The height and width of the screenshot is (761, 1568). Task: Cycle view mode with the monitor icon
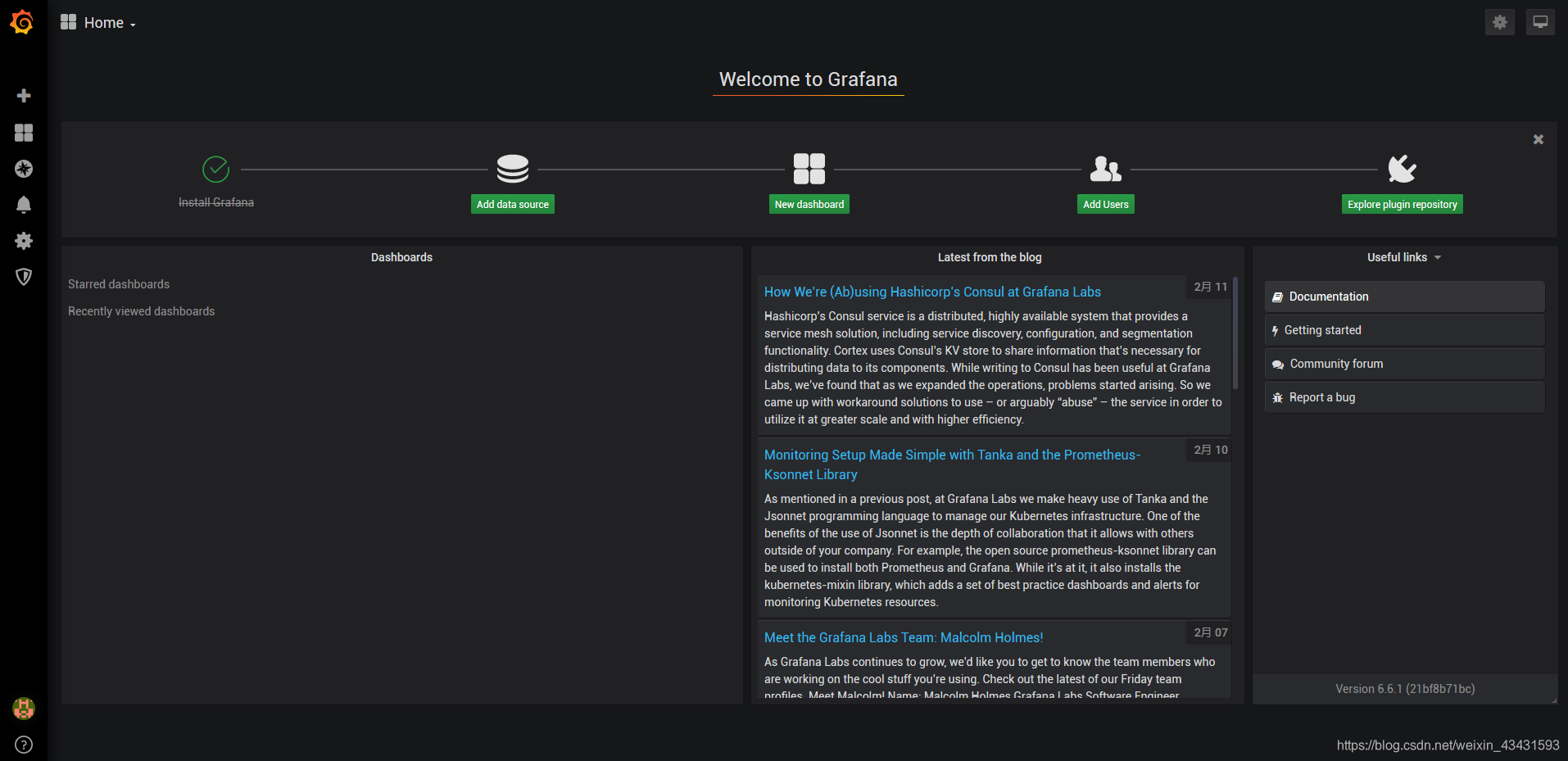(x=1540, y=22)
